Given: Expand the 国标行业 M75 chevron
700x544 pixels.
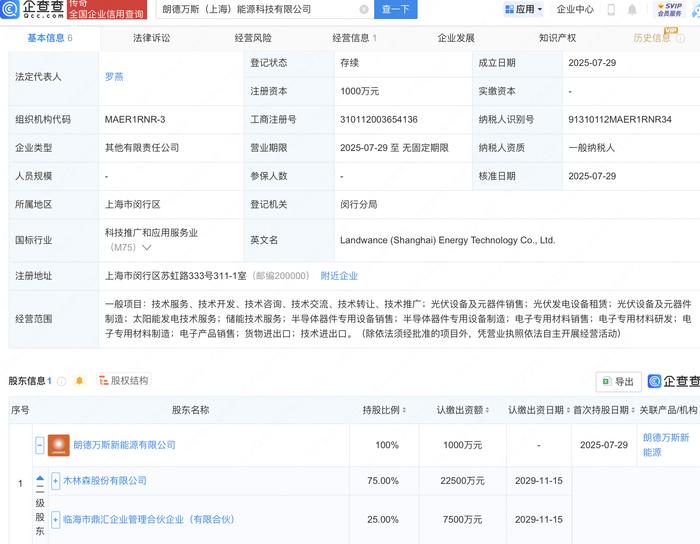Looking at the screenshot, I should pyautogui.click(x=146, y=247).
